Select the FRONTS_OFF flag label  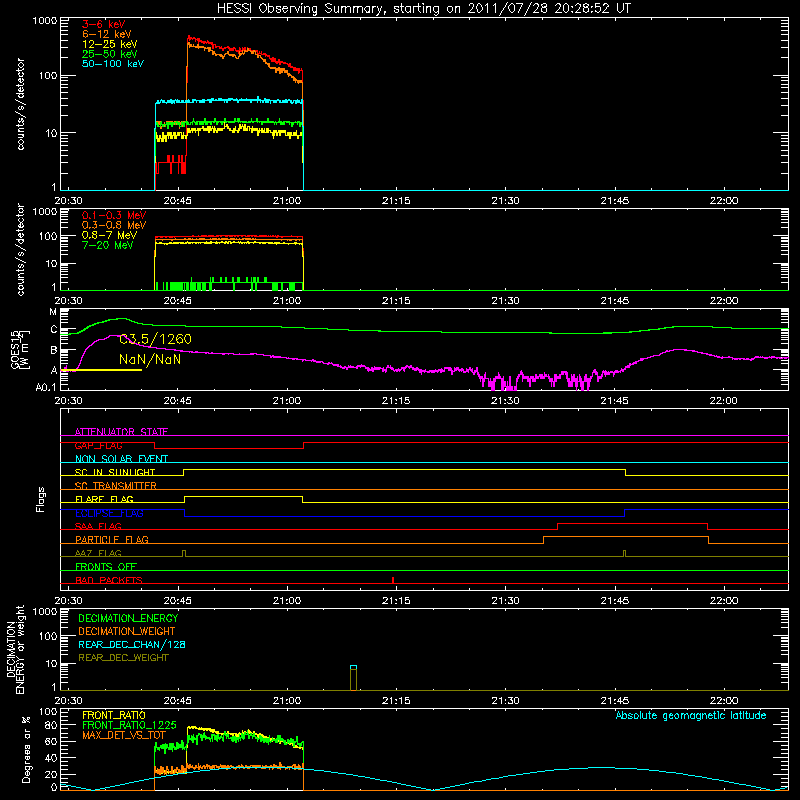click(106, 567)
